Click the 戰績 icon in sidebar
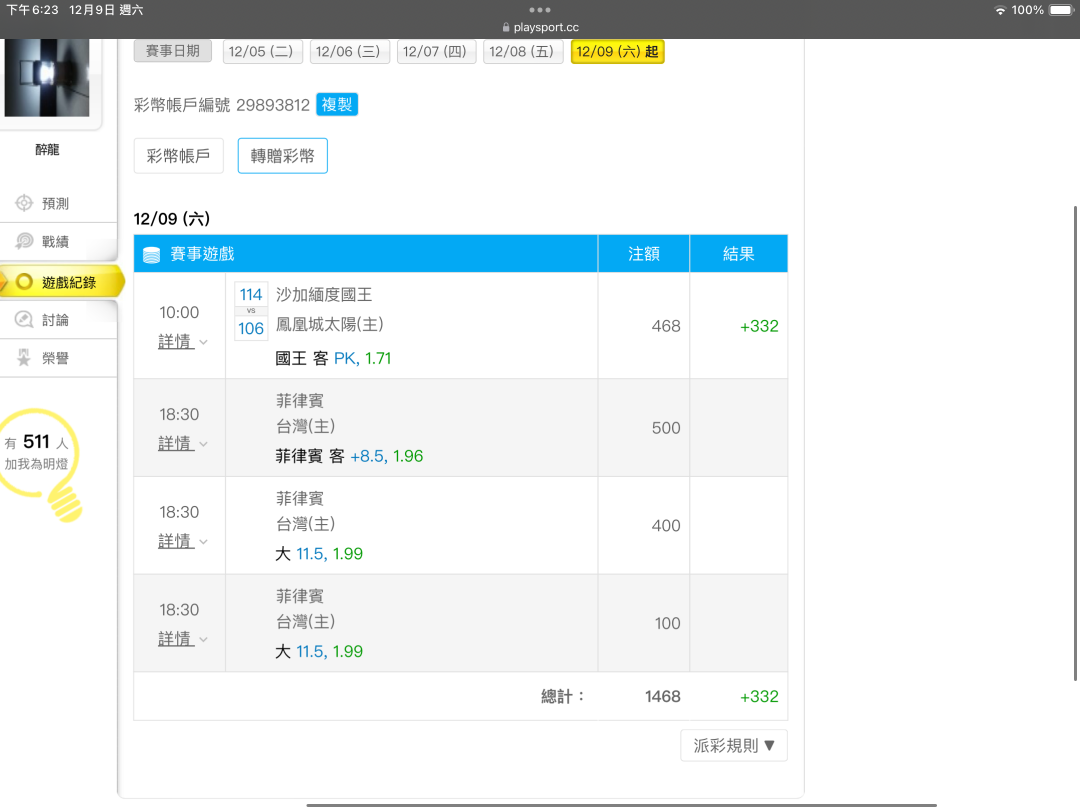 pyautogui.click(x=24, y=241)
